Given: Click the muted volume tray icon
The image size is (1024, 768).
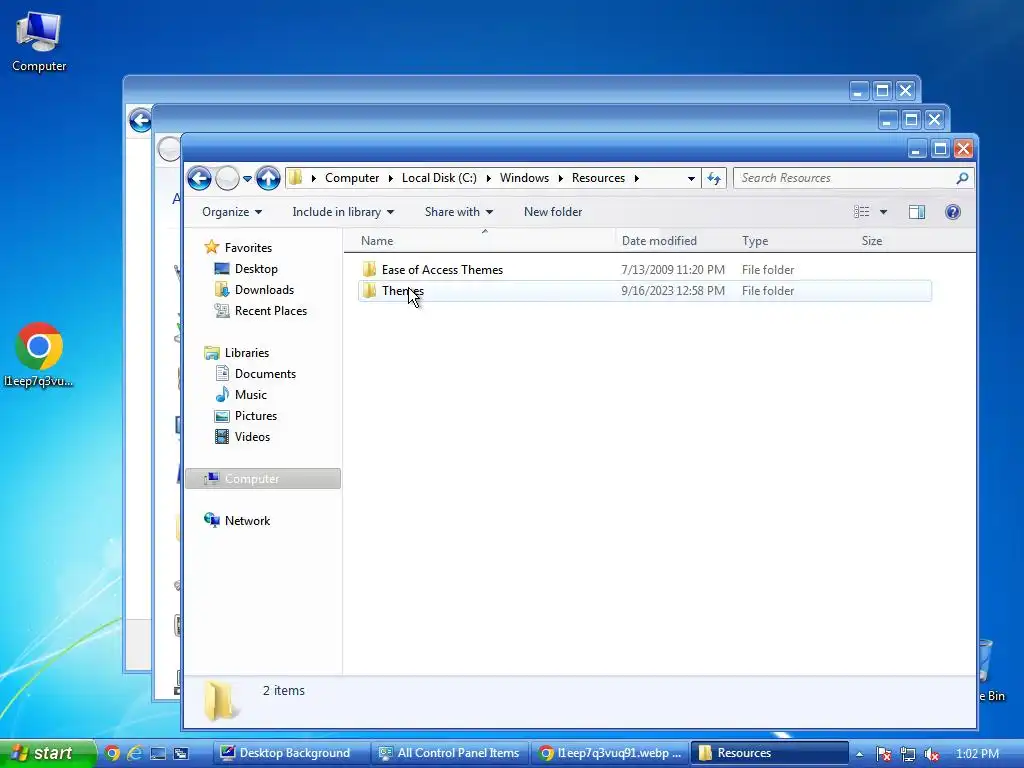Looking at the screenshot, I should 931,754.
